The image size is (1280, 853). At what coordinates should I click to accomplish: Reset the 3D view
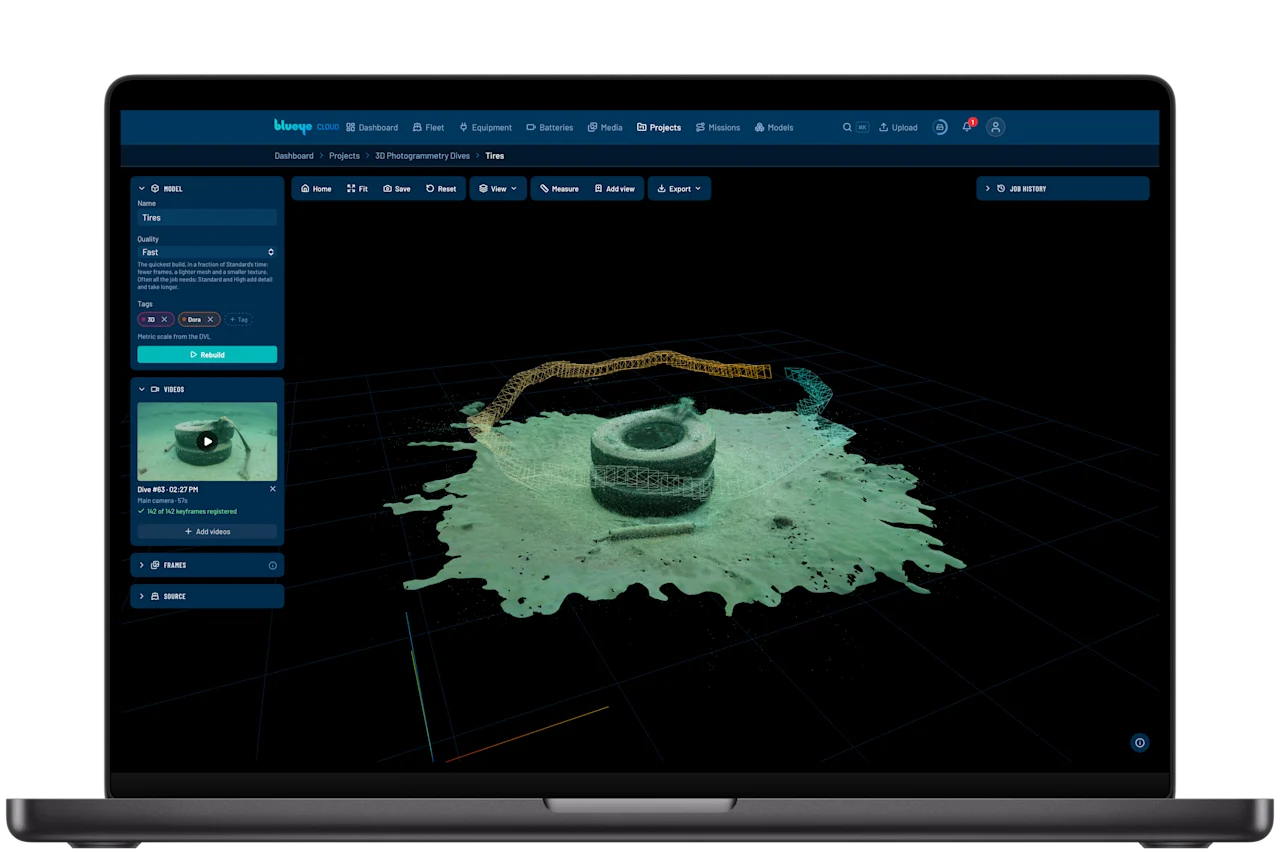(x=441, y=188)
